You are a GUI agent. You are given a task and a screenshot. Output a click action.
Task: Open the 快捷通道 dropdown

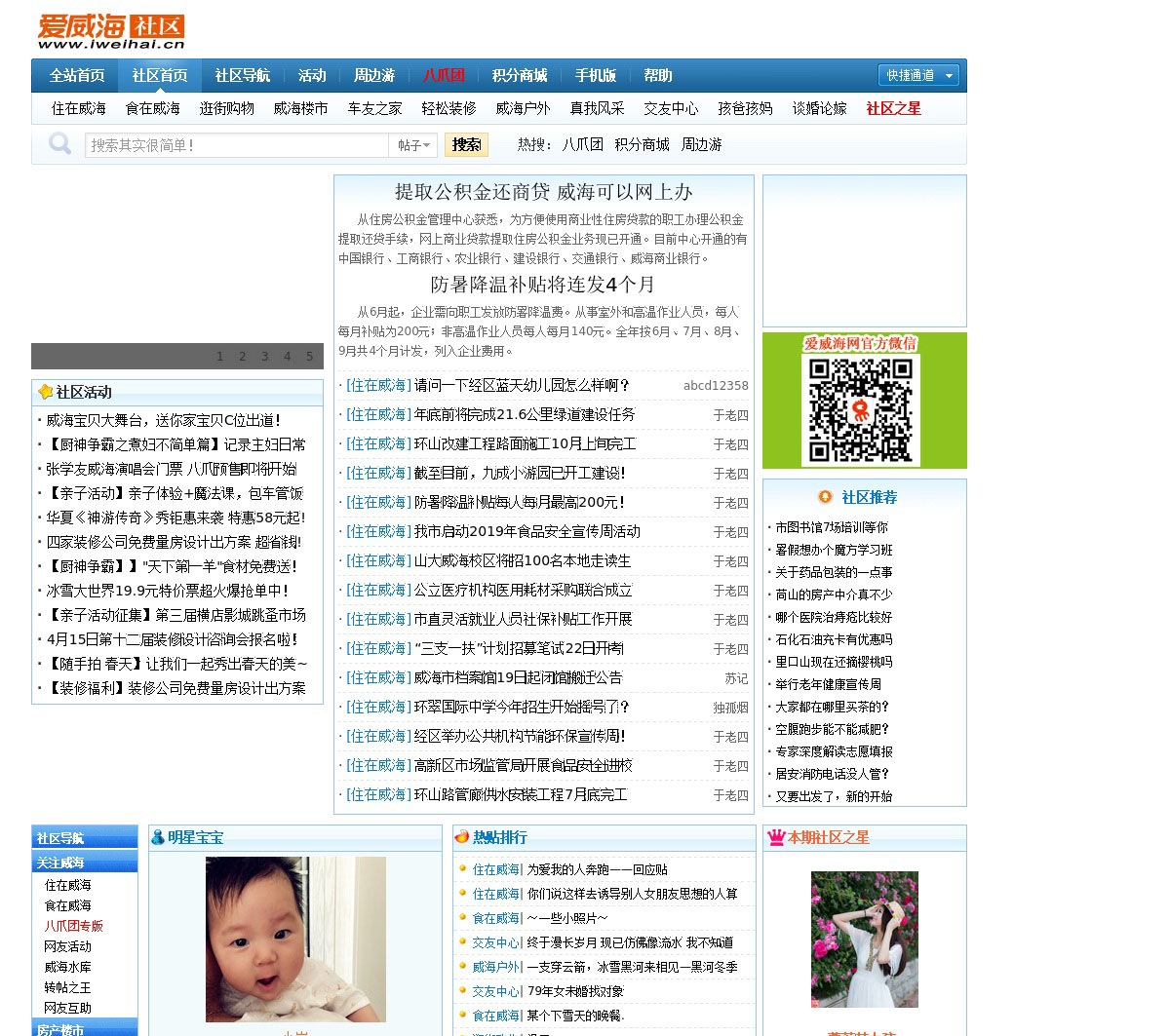point(919,75)
